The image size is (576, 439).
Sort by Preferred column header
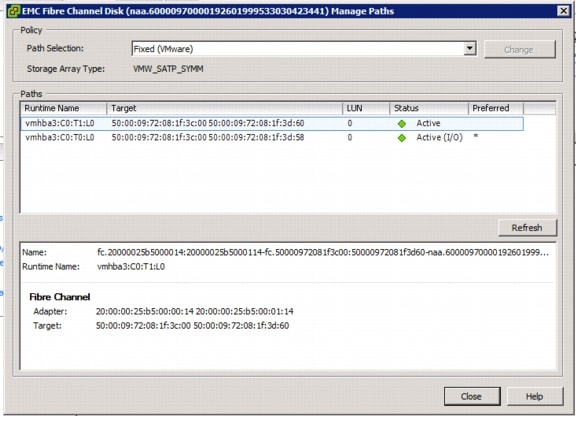point(496,108)
